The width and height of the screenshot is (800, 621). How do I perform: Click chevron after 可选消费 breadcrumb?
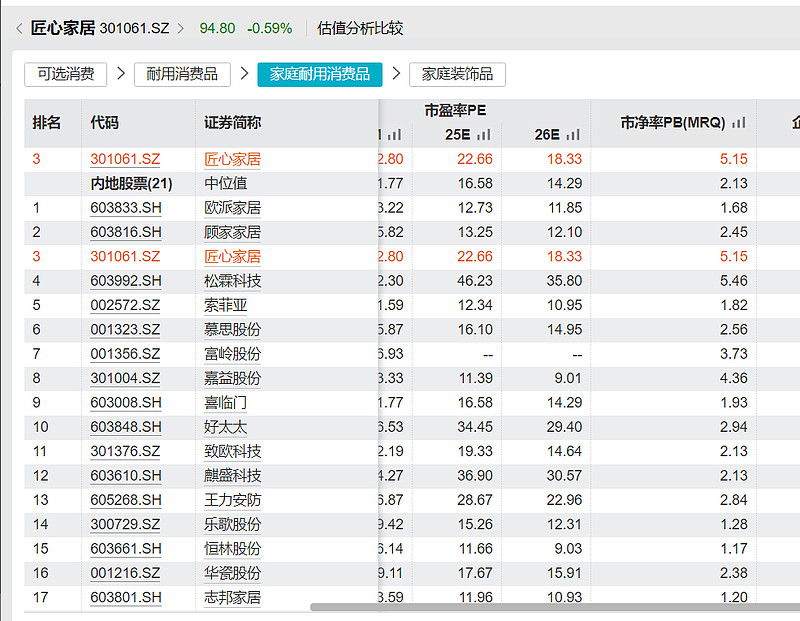[x=121, y=74]
